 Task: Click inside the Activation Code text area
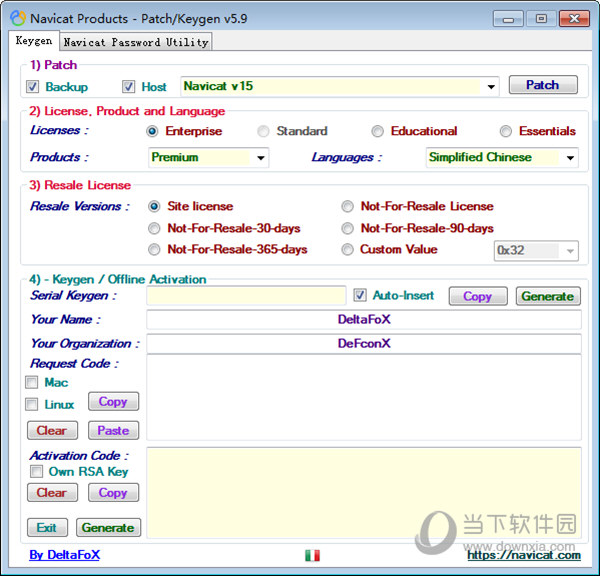(364, 493)
